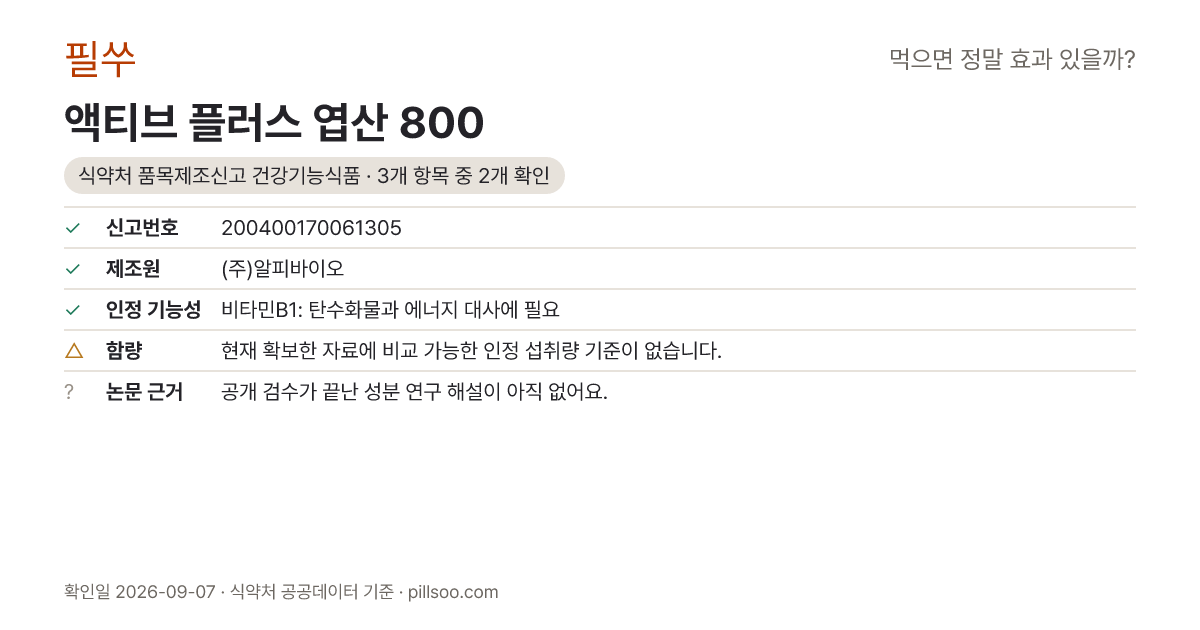Image resolution: width=1200 pixels, height=630 pixels.
Task: Select the 식약처 품목제조신고 건강기능식품 badge
Action: coord(314,176)
